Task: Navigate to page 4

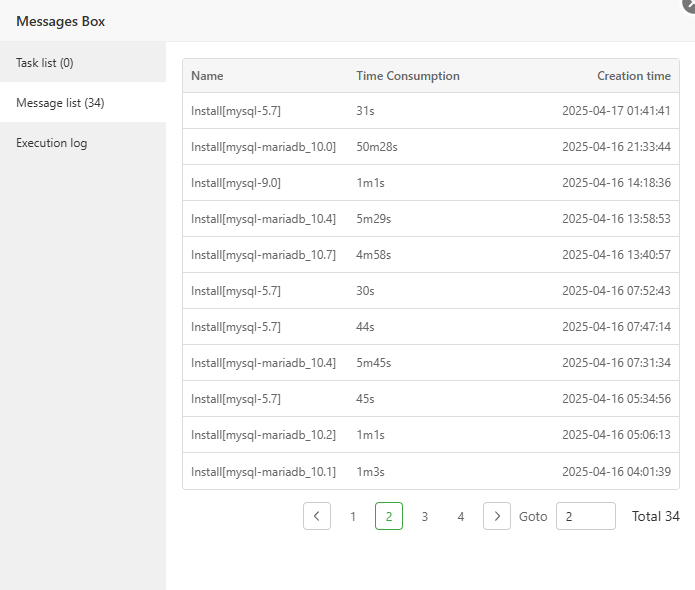Action: click(461, 516)
